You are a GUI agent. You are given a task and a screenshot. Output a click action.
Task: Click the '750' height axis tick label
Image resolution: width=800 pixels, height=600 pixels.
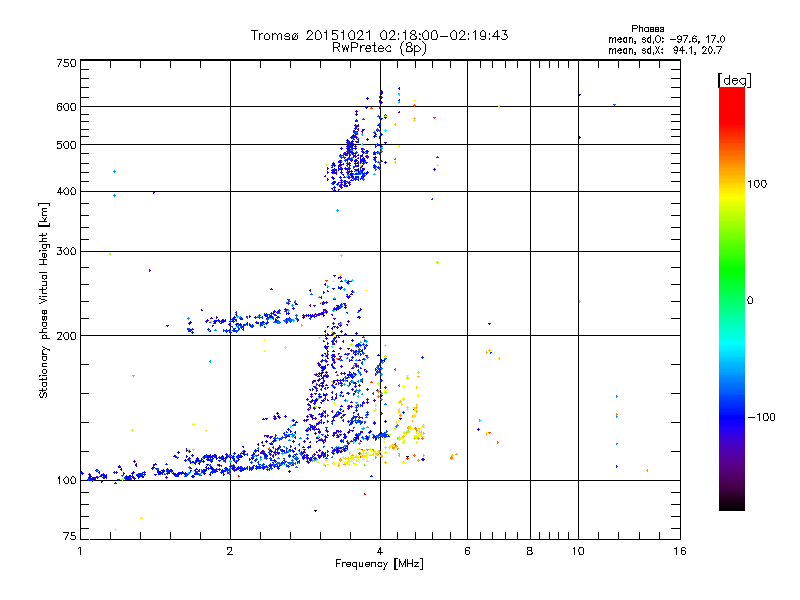[66, 63]
